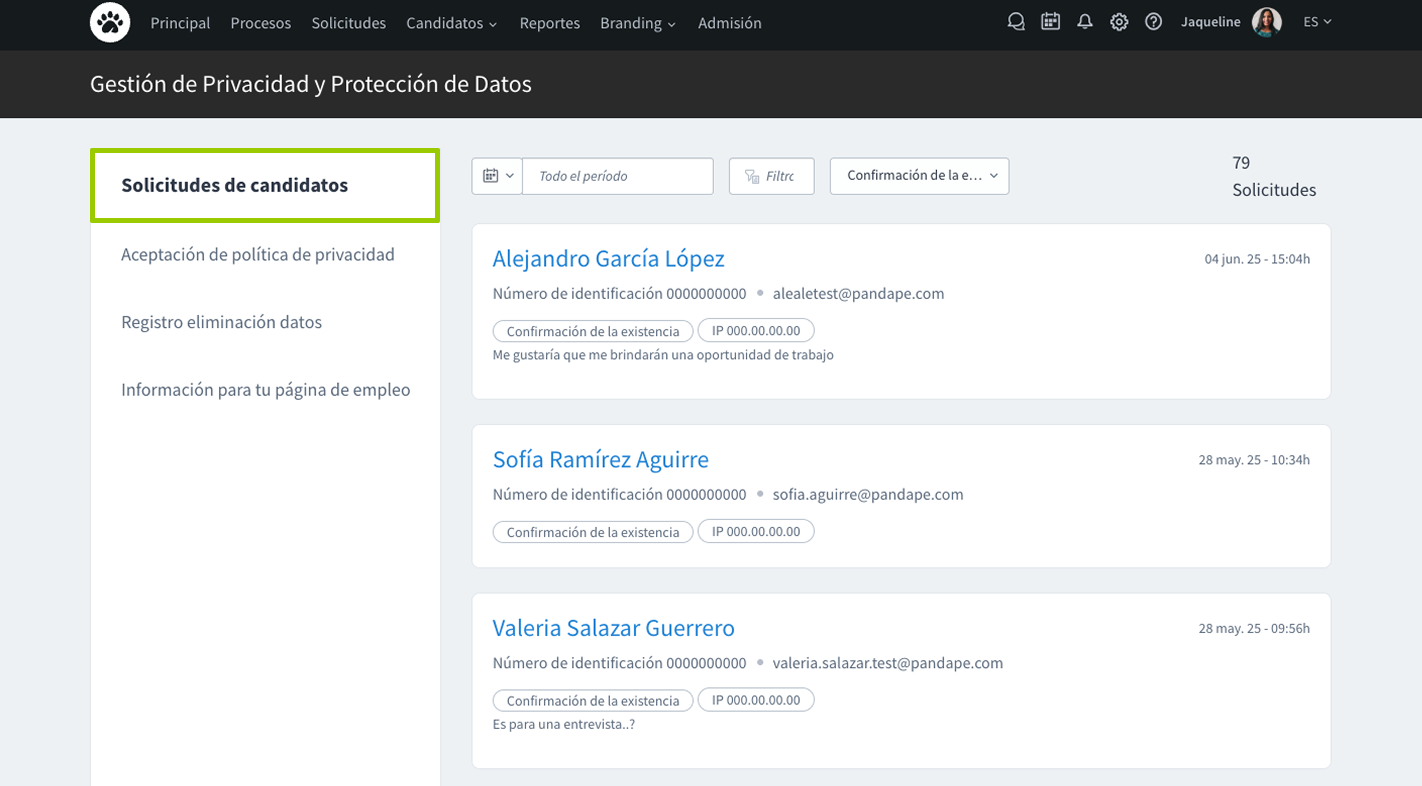Image resolution: width=1422 pixels, height=786 pixels.
Task: Switch to Registro eliminación datos
Action: point(221,322)
